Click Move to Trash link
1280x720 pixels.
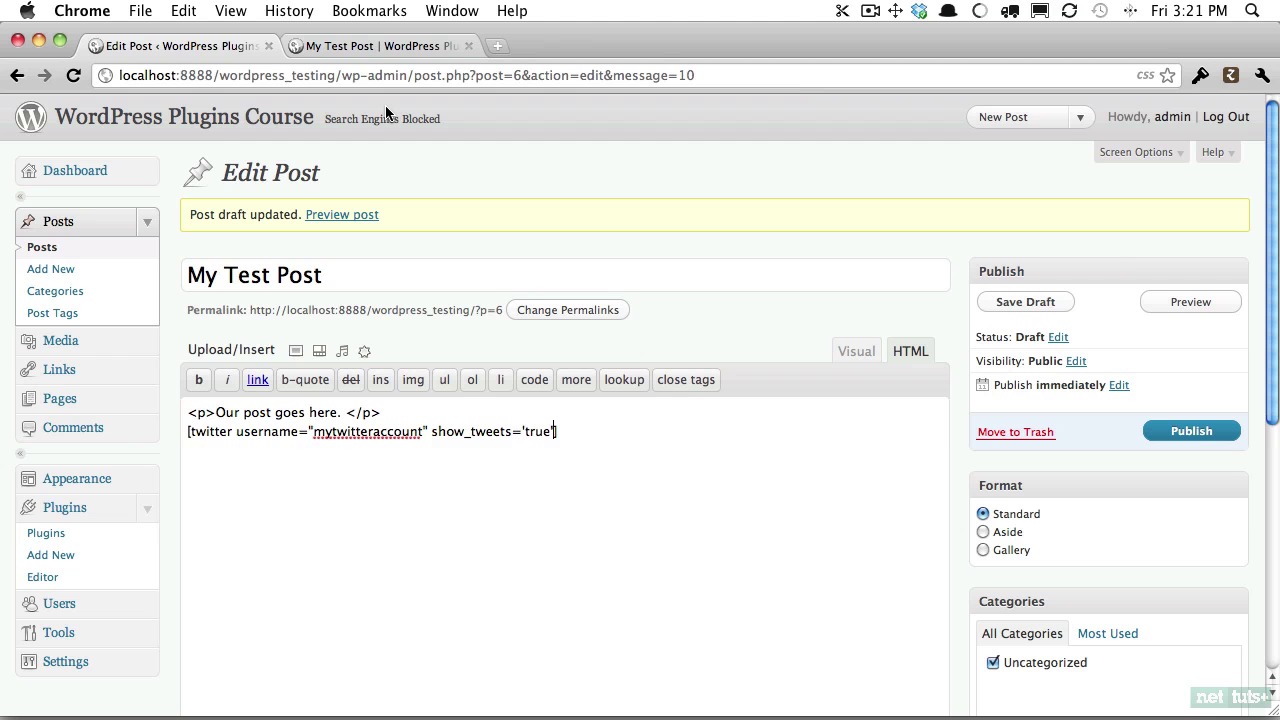point(1015,432)
